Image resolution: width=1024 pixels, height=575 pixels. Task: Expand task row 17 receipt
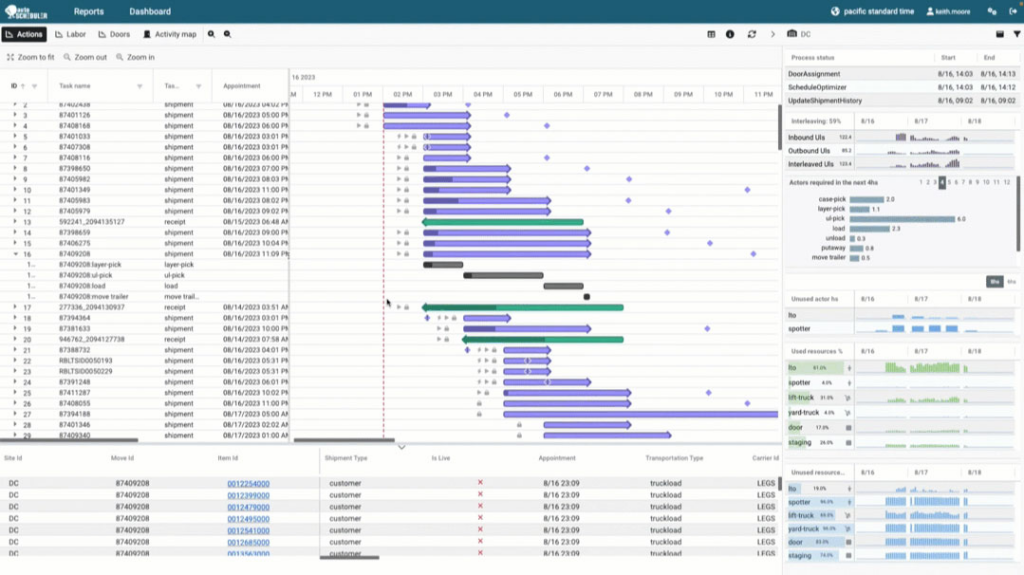(15, 307)
